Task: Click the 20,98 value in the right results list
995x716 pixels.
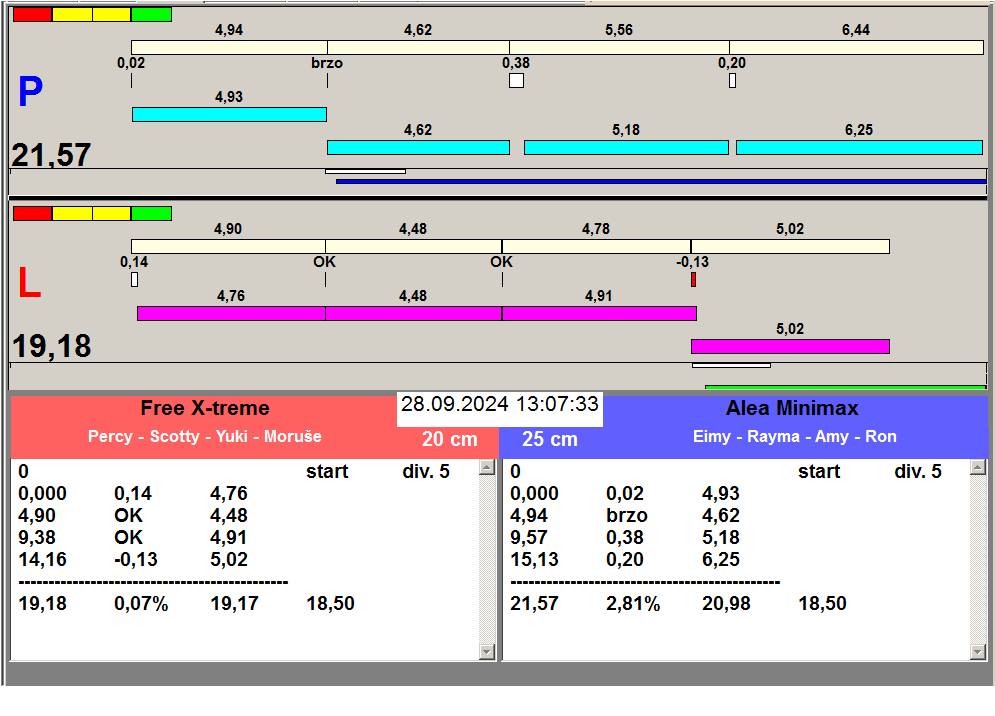Action: 726,603
